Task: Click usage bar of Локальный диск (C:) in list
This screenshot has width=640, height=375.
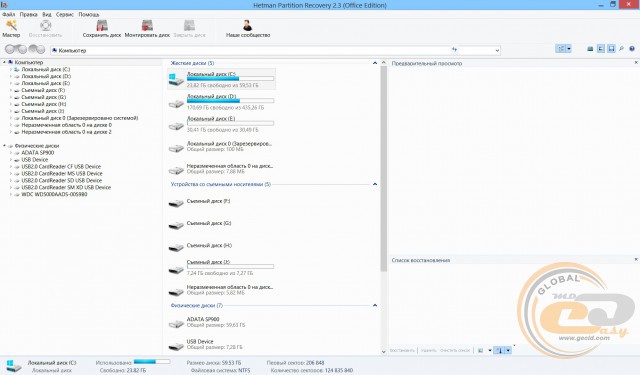Action: [230, 78]
